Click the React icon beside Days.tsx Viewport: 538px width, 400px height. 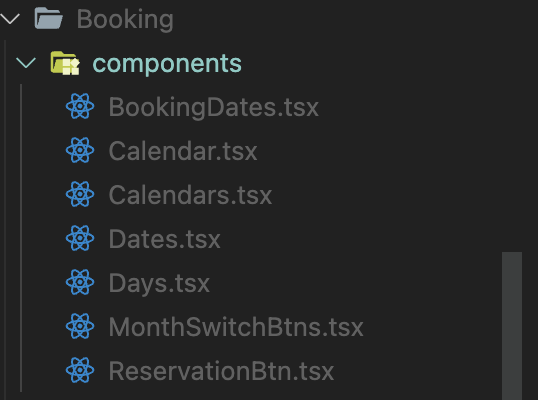pyautogui.click(x=80, y=282)
